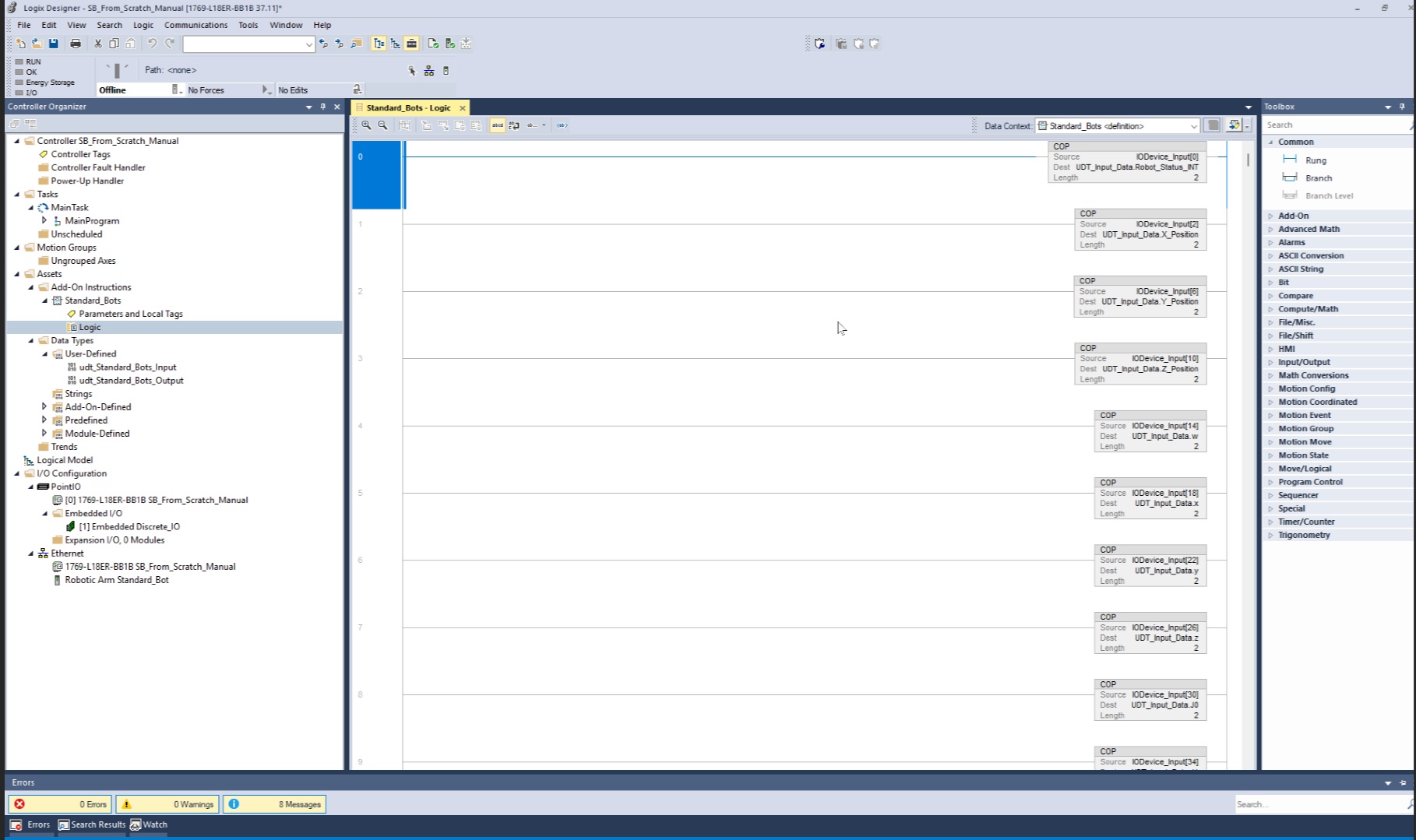Expand the MainProgram tree node

click(x=44, y=221)
